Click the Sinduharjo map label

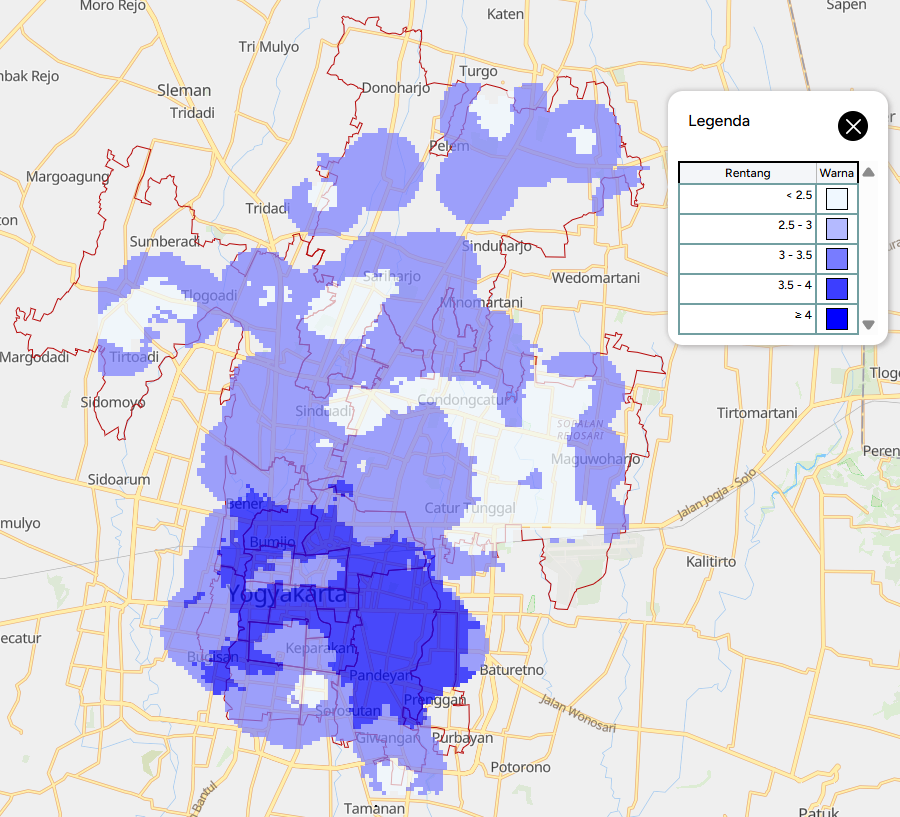point(496,246)
